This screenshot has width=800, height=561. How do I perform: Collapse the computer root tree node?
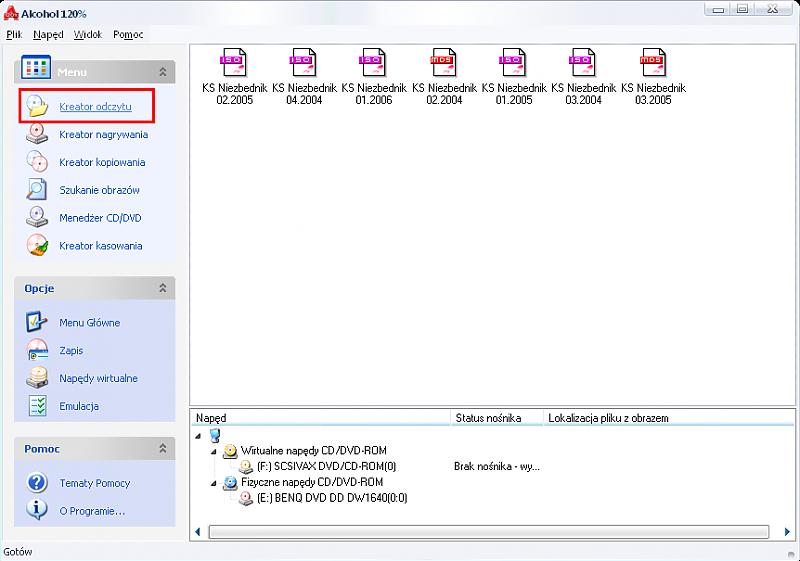(x=198, y=436)
